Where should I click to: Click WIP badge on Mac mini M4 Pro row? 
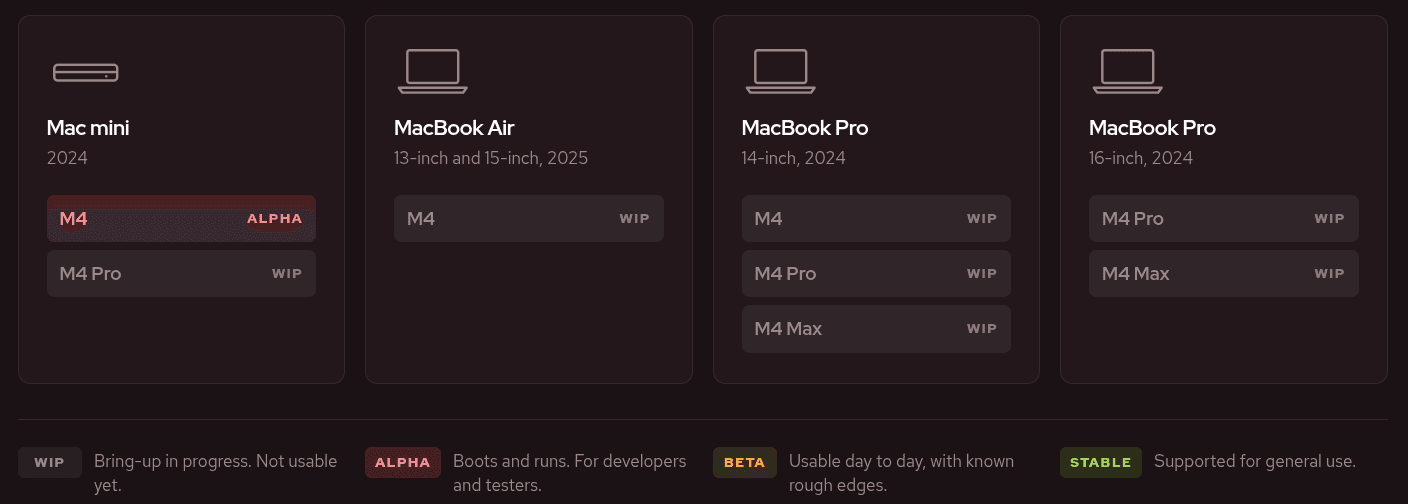[287, 273]
